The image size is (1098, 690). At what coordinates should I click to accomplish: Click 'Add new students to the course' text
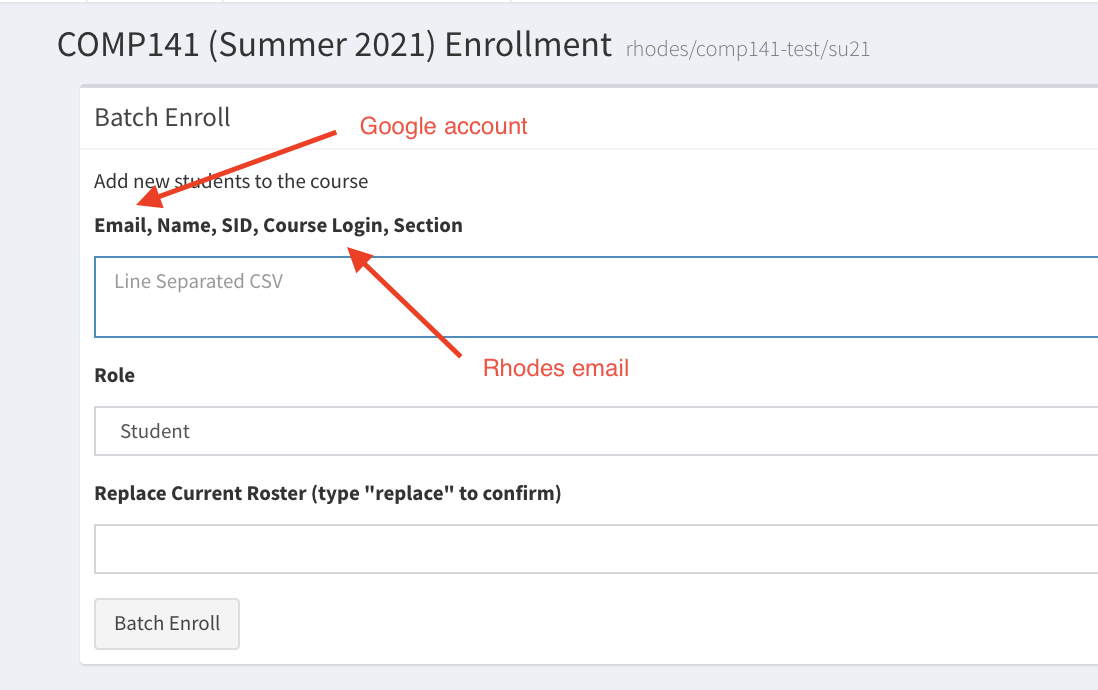coord(231,181)
